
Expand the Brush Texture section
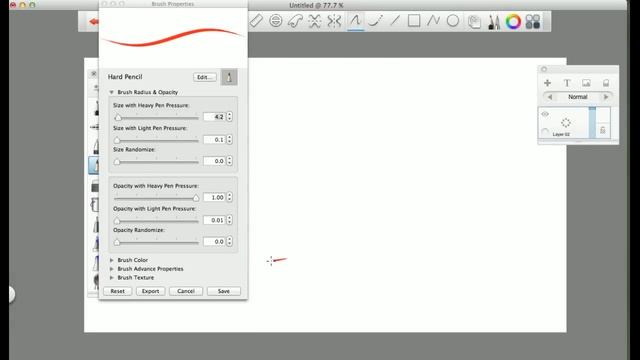pos(111,278)
